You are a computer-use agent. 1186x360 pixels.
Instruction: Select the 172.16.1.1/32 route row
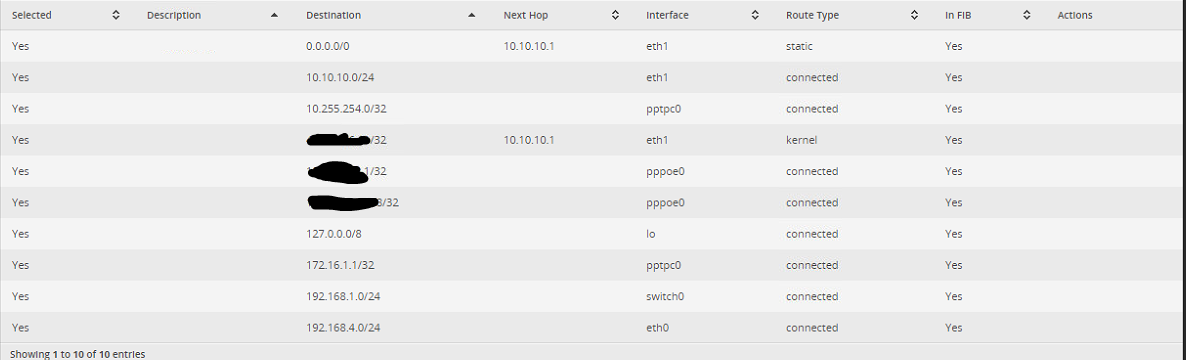click(593, 265)
